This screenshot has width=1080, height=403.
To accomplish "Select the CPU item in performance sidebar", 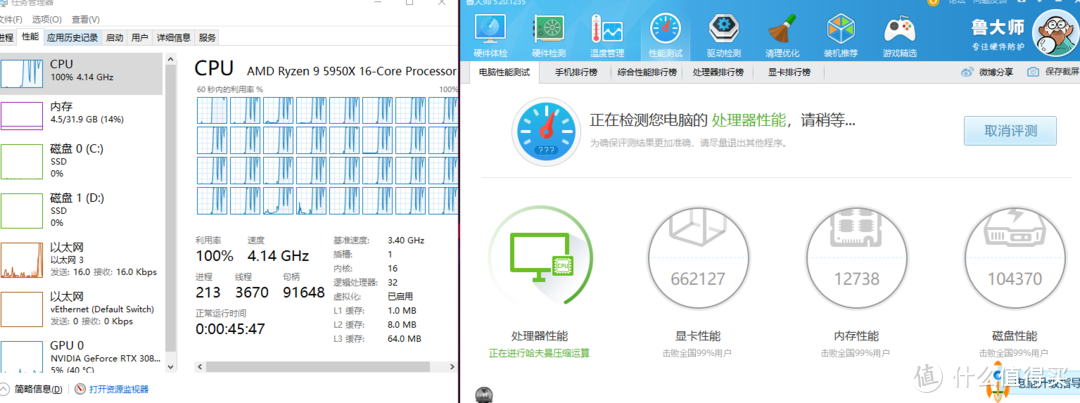I will [81, 72].
